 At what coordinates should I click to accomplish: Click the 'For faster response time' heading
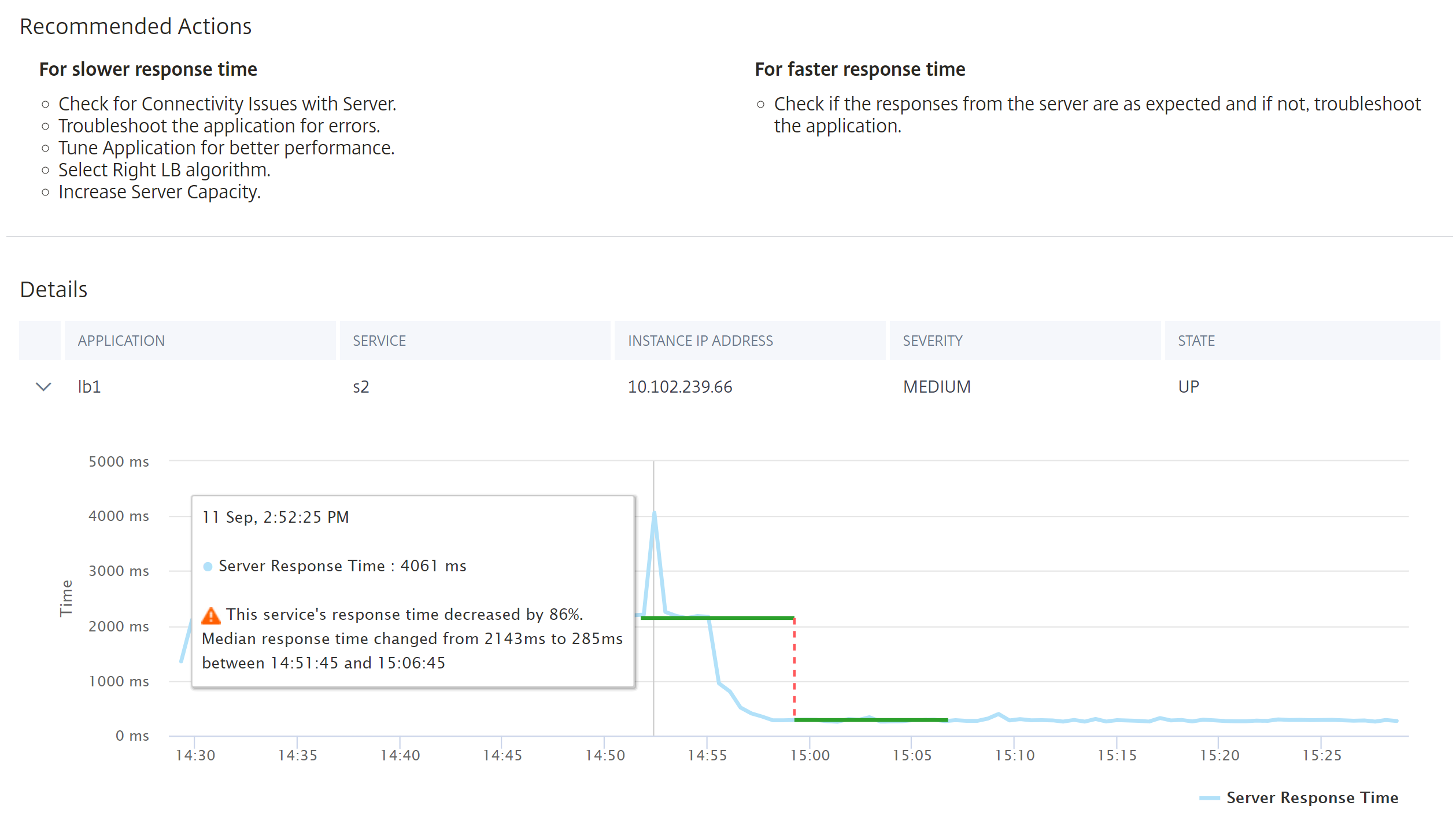[860, 69]
